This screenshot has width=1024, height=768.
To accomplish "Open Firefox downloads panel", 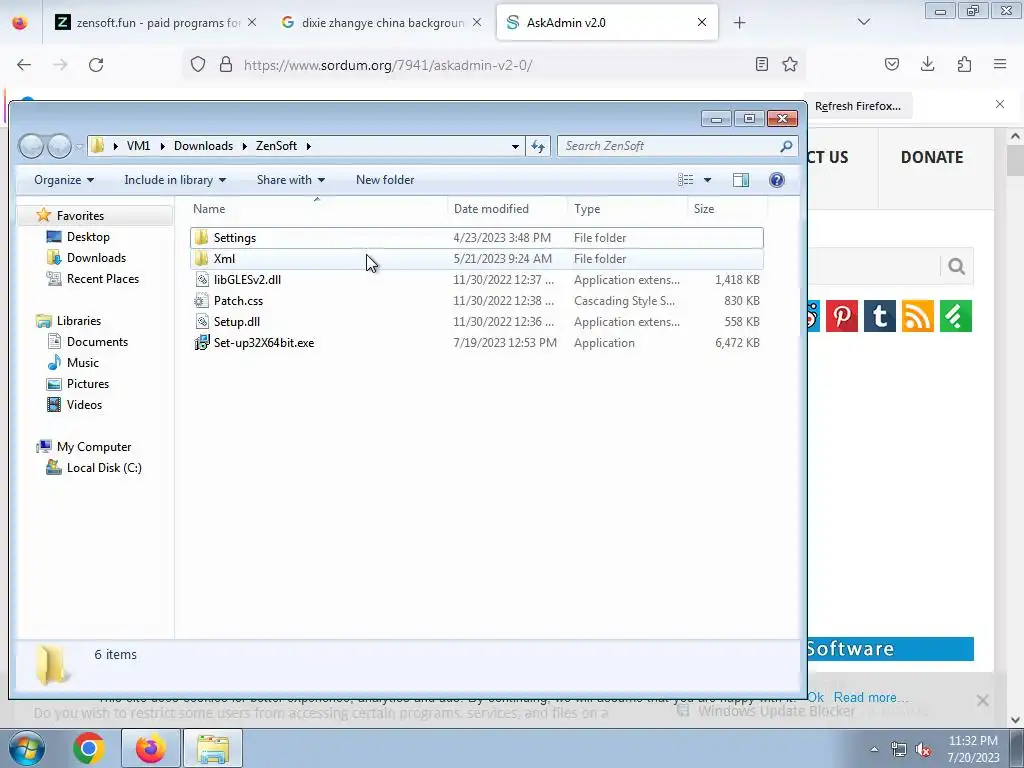I will click(927, 64).
